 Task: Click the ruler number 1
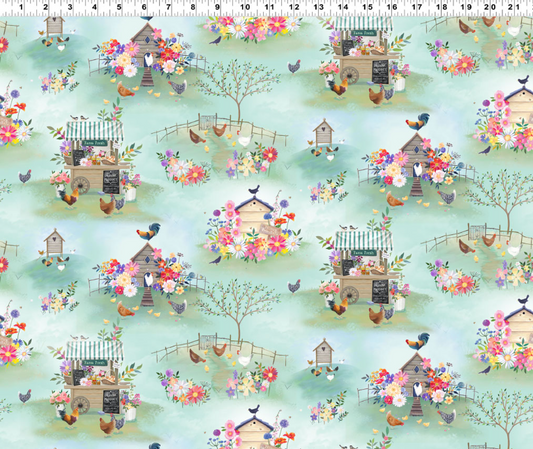click(x=21, y=7)
